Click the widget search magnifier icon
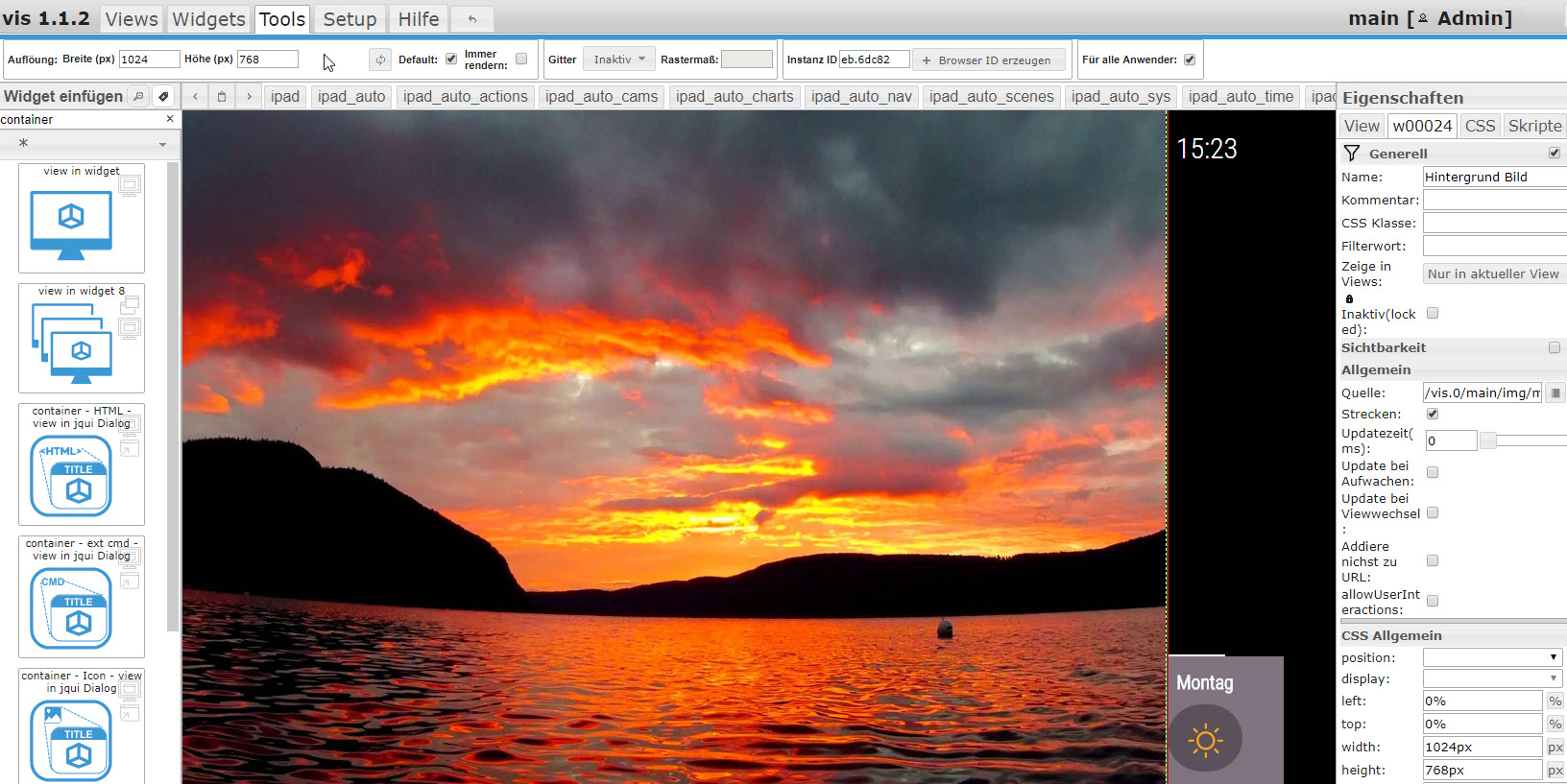This screenshot has height=784, width=1567. click(x=138, y=96)
